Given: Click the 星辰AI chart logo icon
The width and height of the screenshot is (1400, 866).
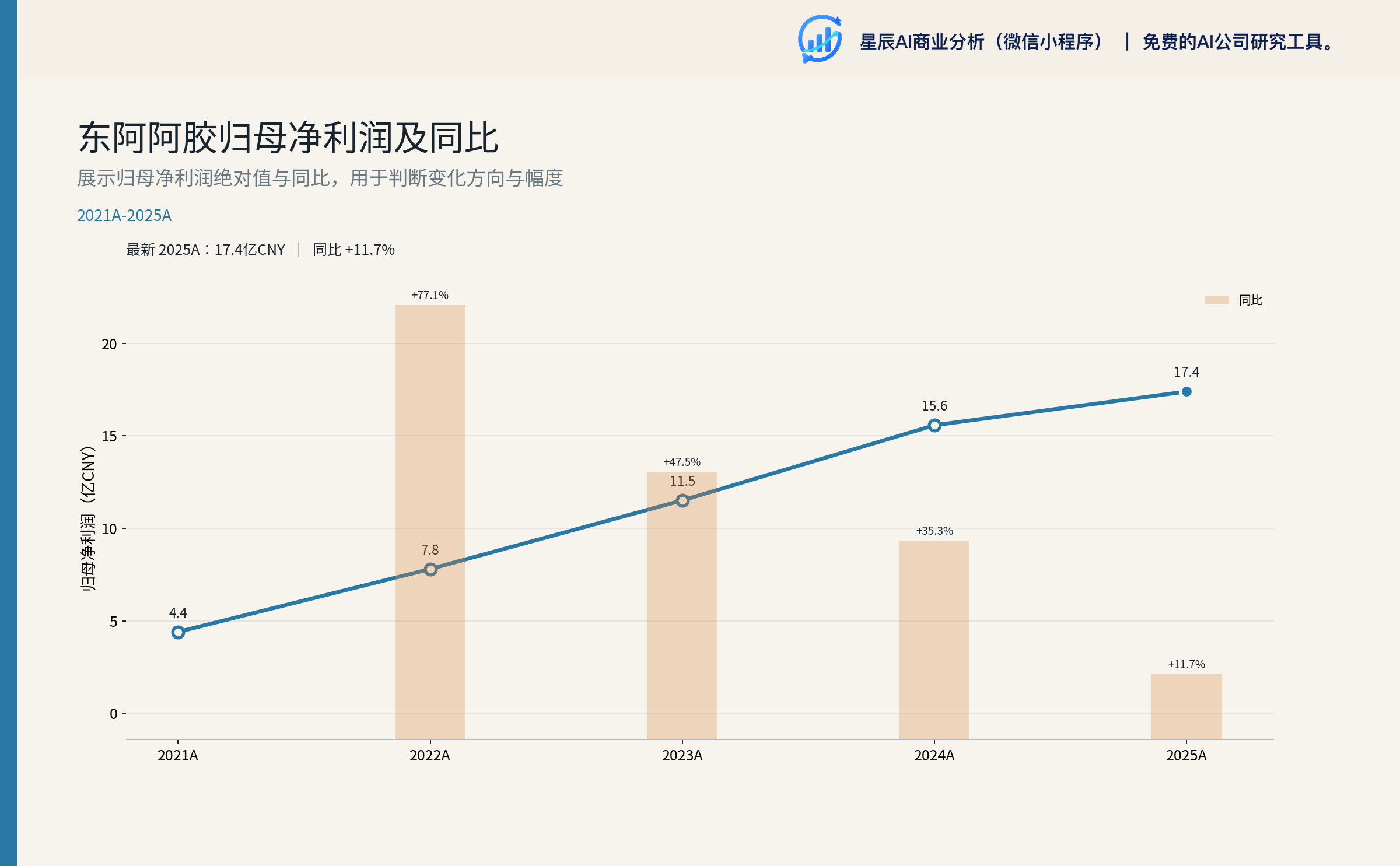Looking at the screenshot, I should 820,39.
